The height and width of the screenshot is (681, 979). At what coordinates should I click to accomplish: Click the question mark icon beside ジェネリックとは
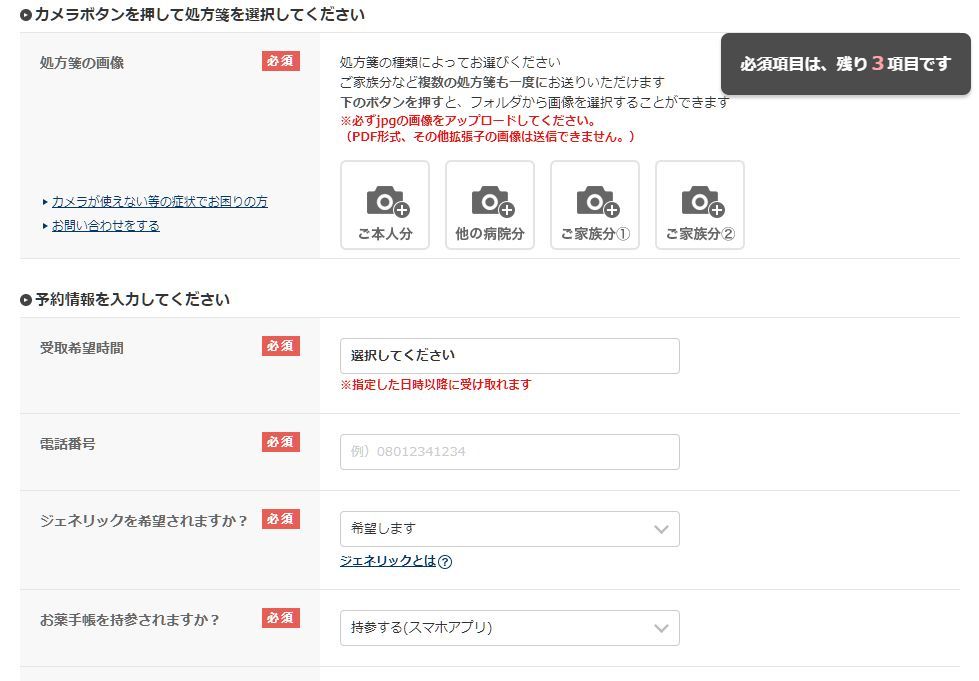pyautogui.click(x=445, y=562)
